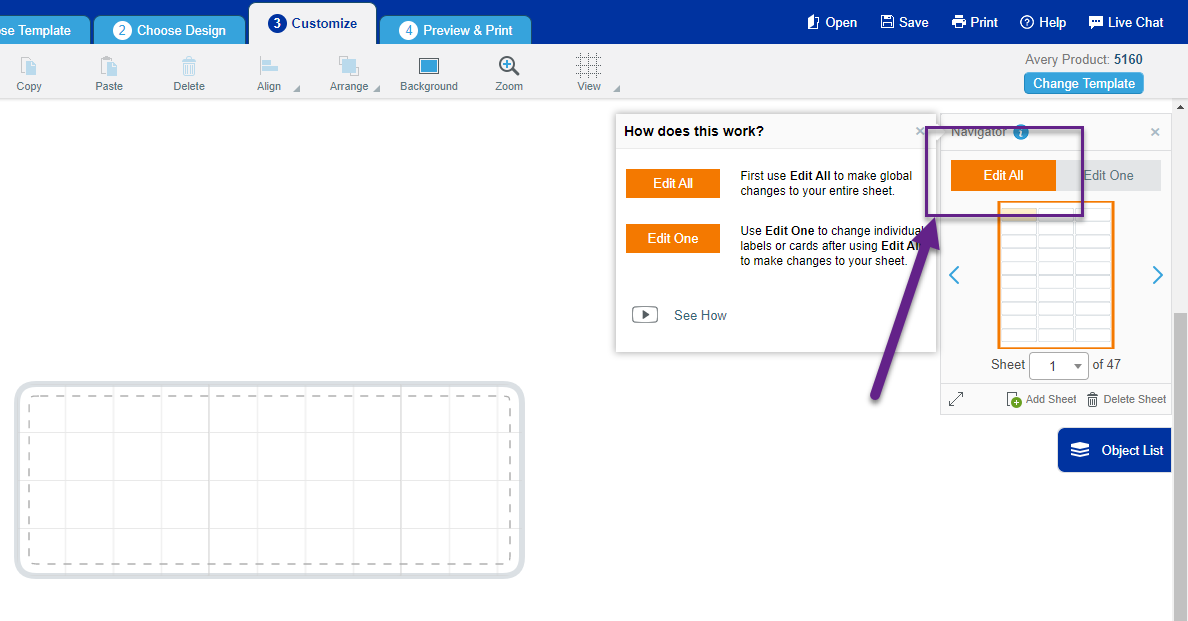Screen dimensions: 1188x621
Task: Go to the next sheet arrow
Action: [1157, 275]
